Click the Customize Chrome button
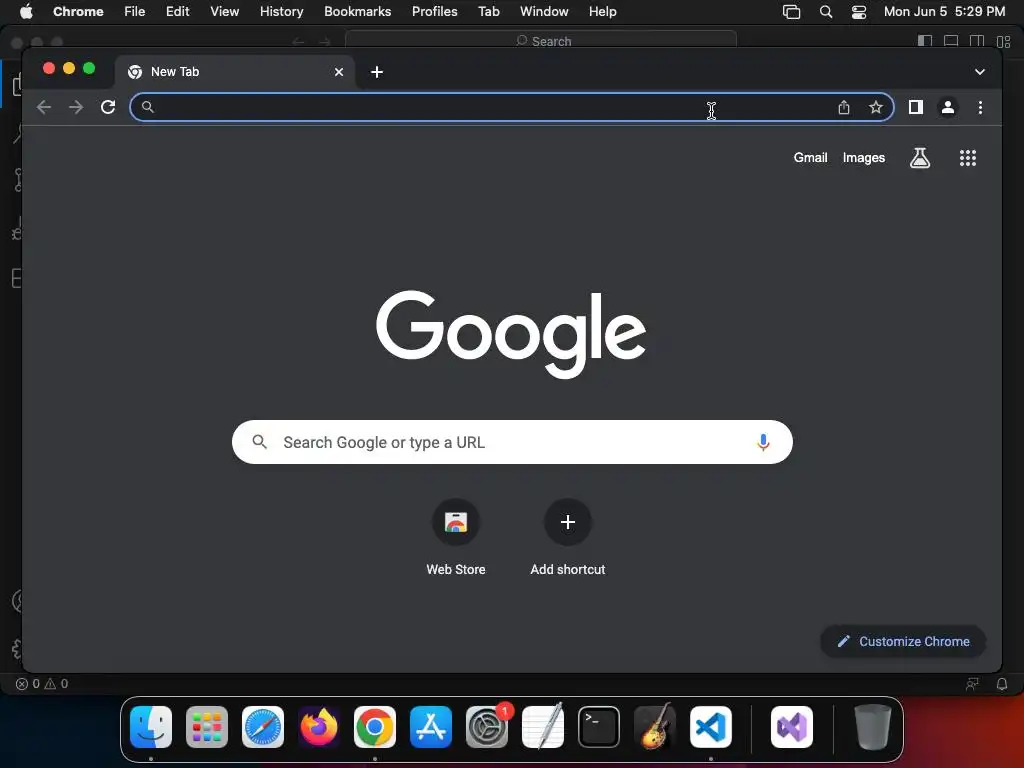The width and height of the screenshot is (1024, 768). tap(903, 641)
